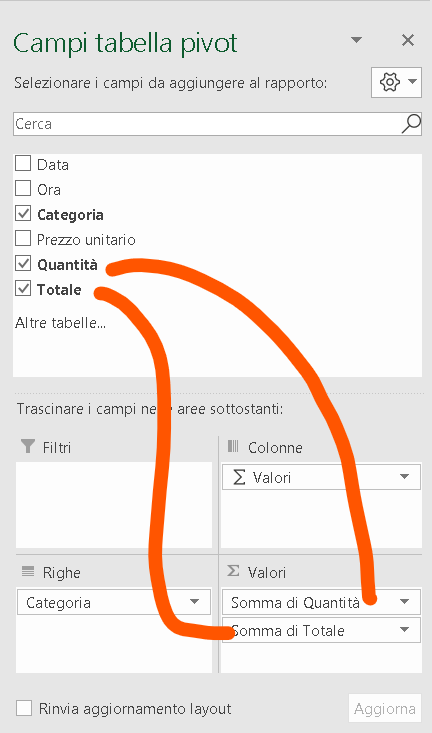Open the Categoria dropdown in Righe
The image size is (432, 733).
[x=195, y=602]
